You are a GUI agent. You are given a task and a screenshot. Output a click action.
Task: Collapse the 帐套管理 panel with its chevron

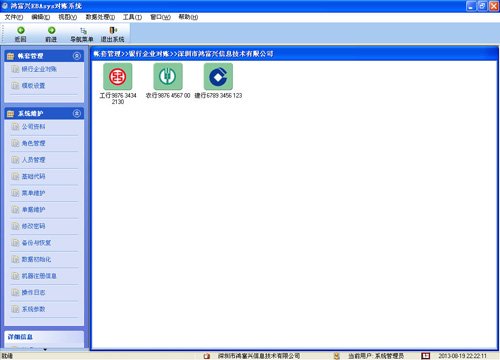77,56
